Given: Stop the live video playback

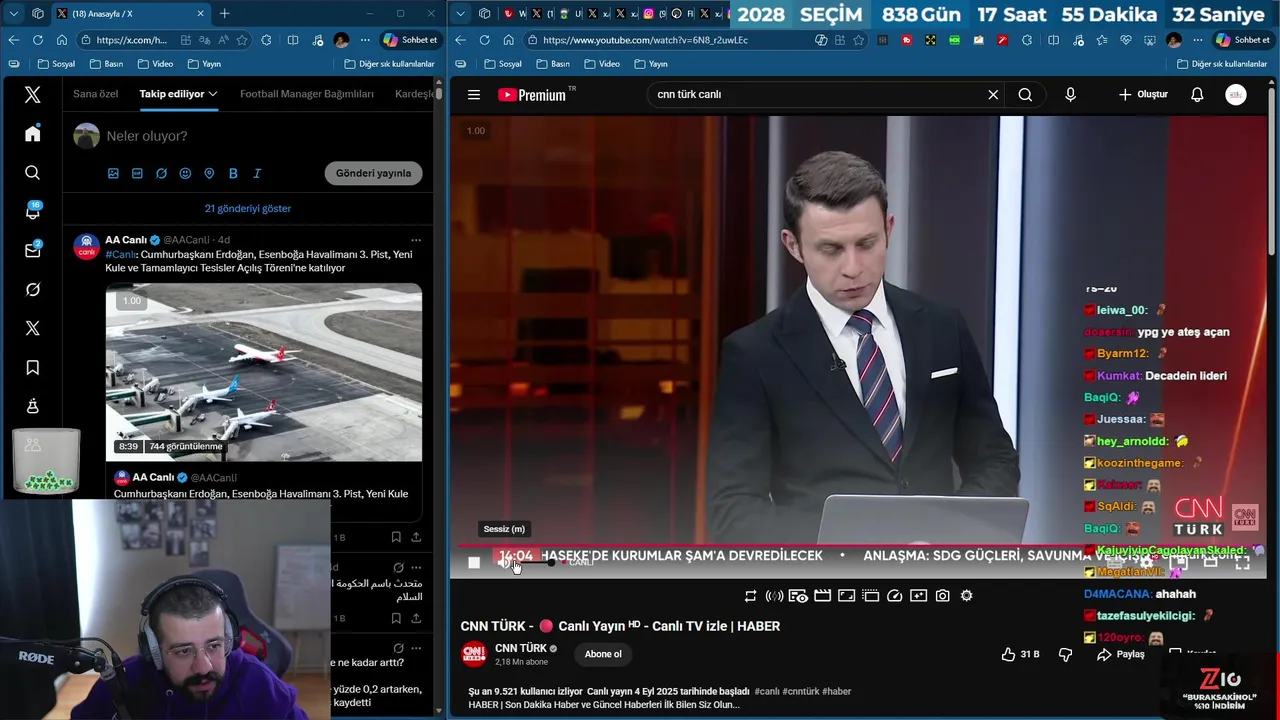Looking at the screenshot, I should point(474,562).
